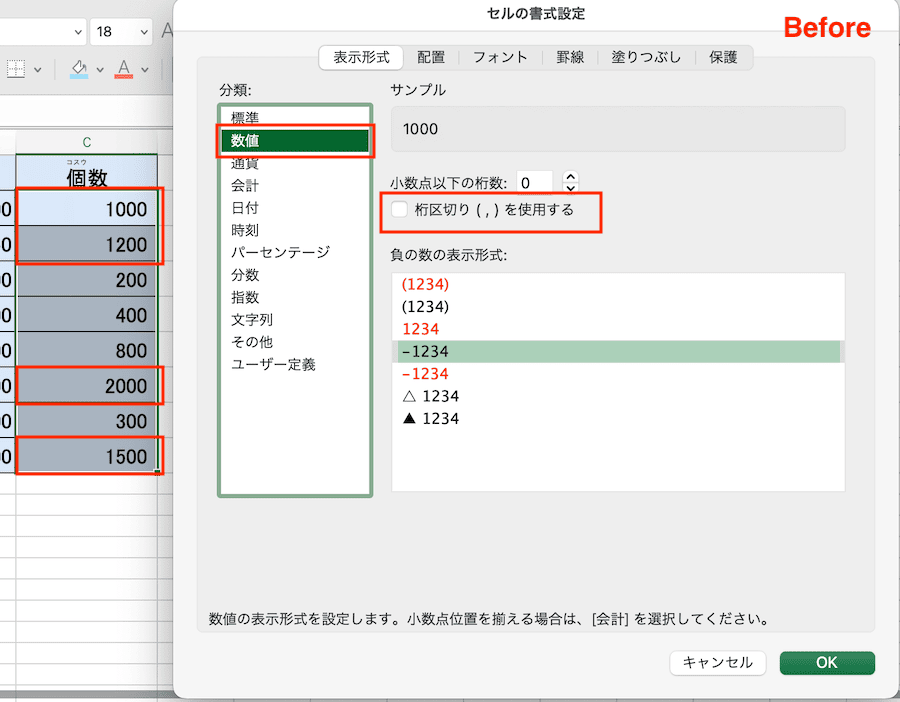Image resolution: width=900 pixels, height=702 pixels.
Task: Decrease decimal places with stepper down arrow
Action: (x=571, y=188)
